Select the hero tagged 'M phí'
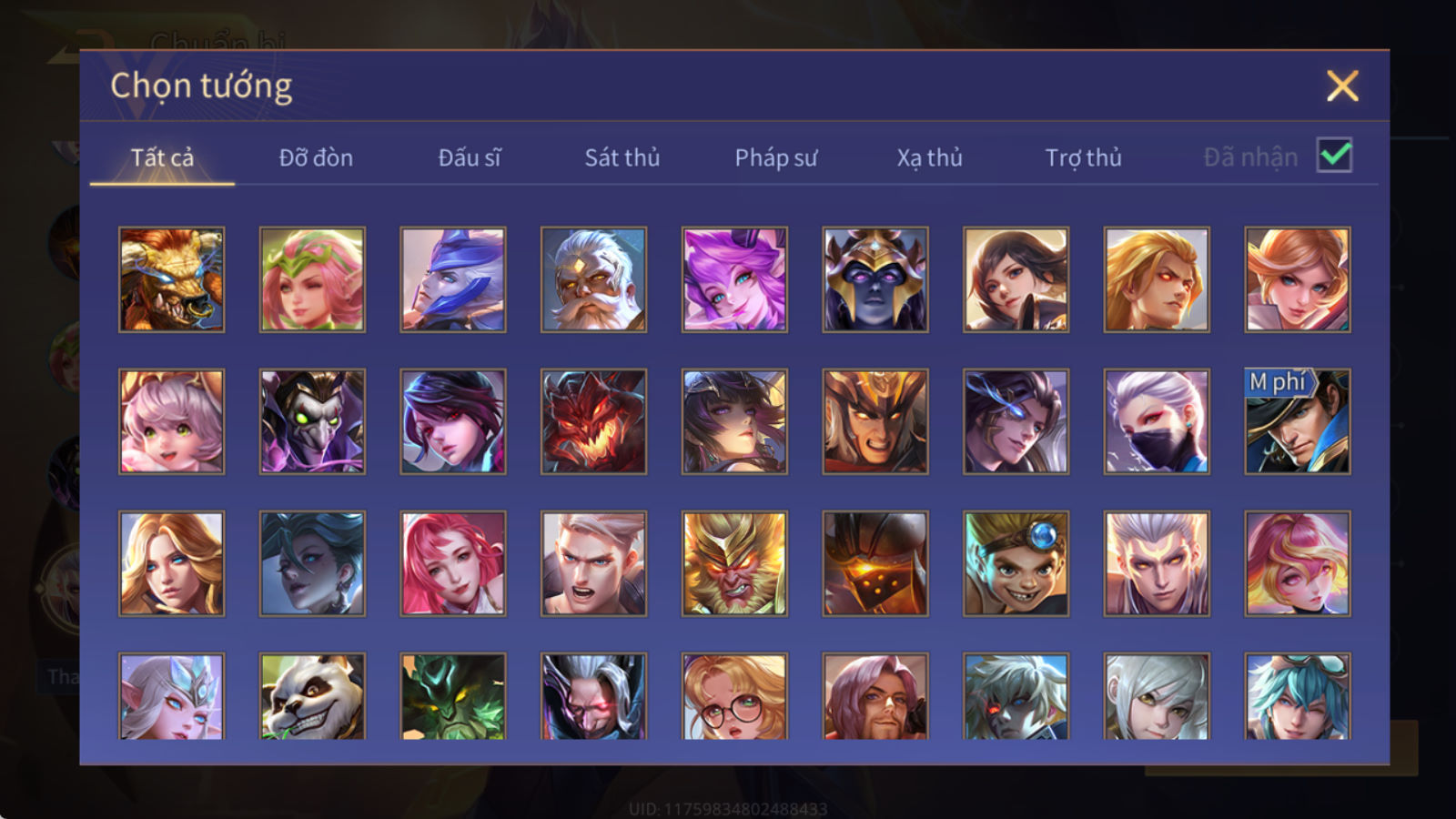 click(1298, 421)
